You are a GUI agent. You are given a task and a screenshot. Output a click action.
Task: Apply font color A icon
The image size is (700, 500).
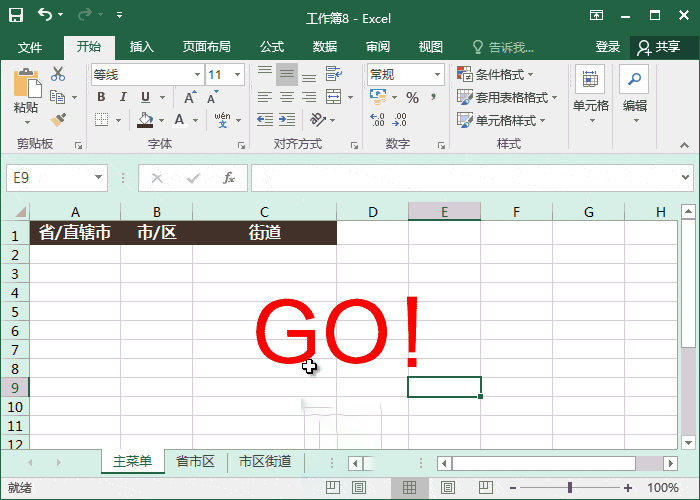click(x=179, y=120)
